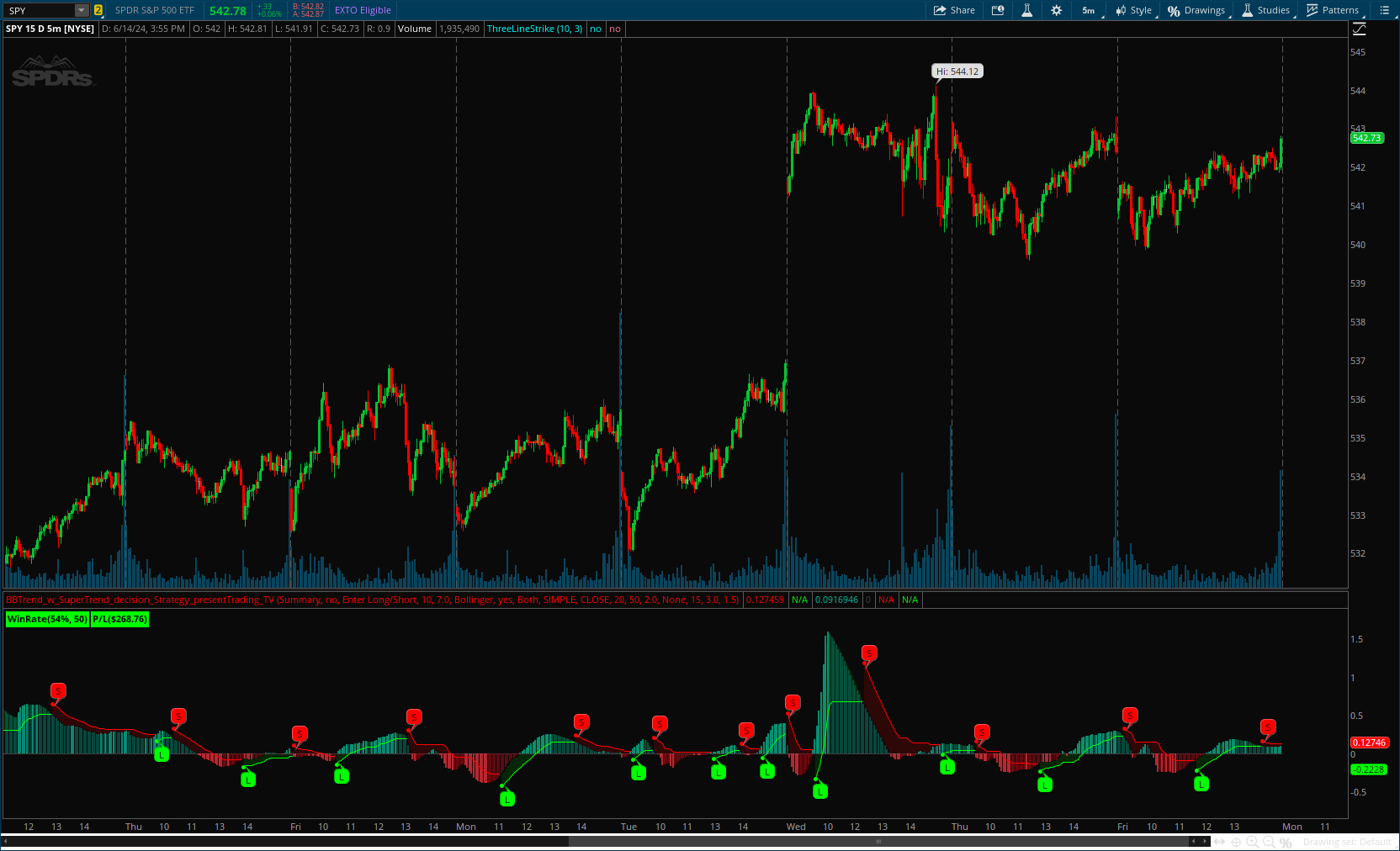Click the crosshair target icon
The image size is (1400, 851).
1236,842
